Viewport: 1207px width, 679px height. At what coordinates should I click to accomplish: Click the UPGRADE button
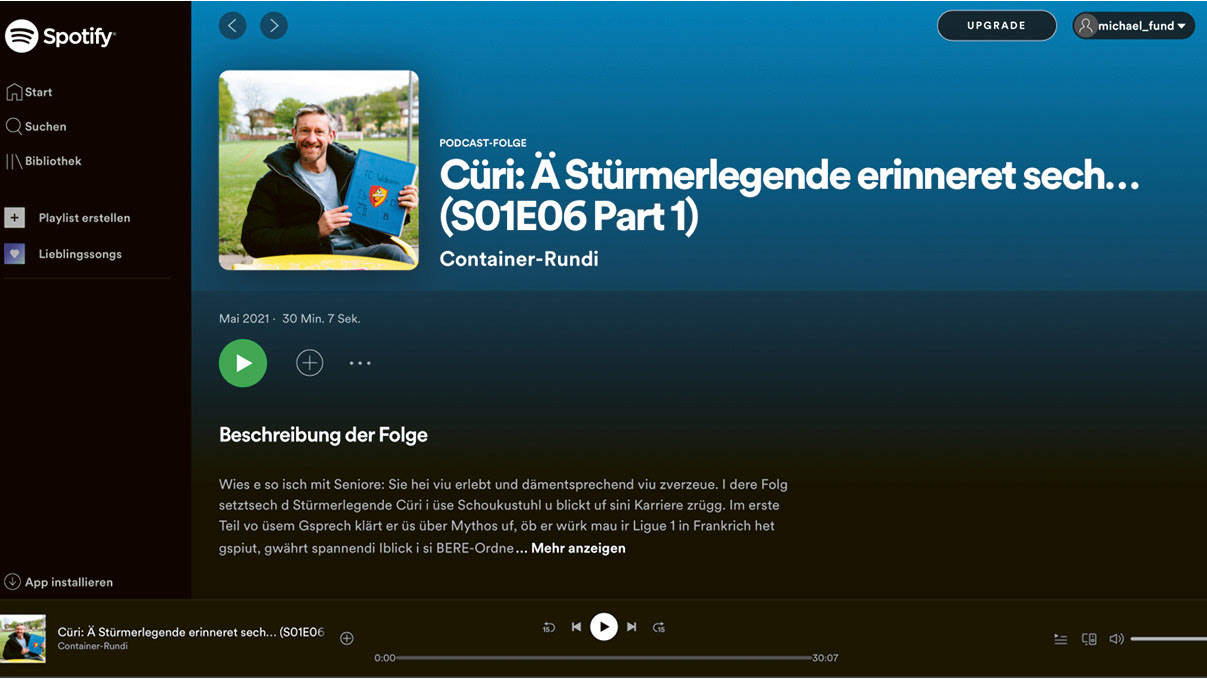tap(997, 26)
